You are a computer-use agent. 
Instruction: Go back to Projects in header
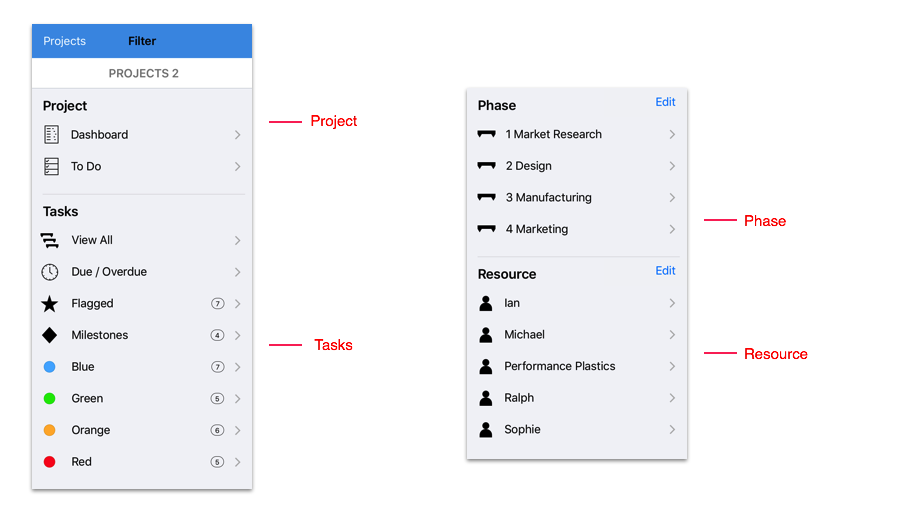coord(64,41)
